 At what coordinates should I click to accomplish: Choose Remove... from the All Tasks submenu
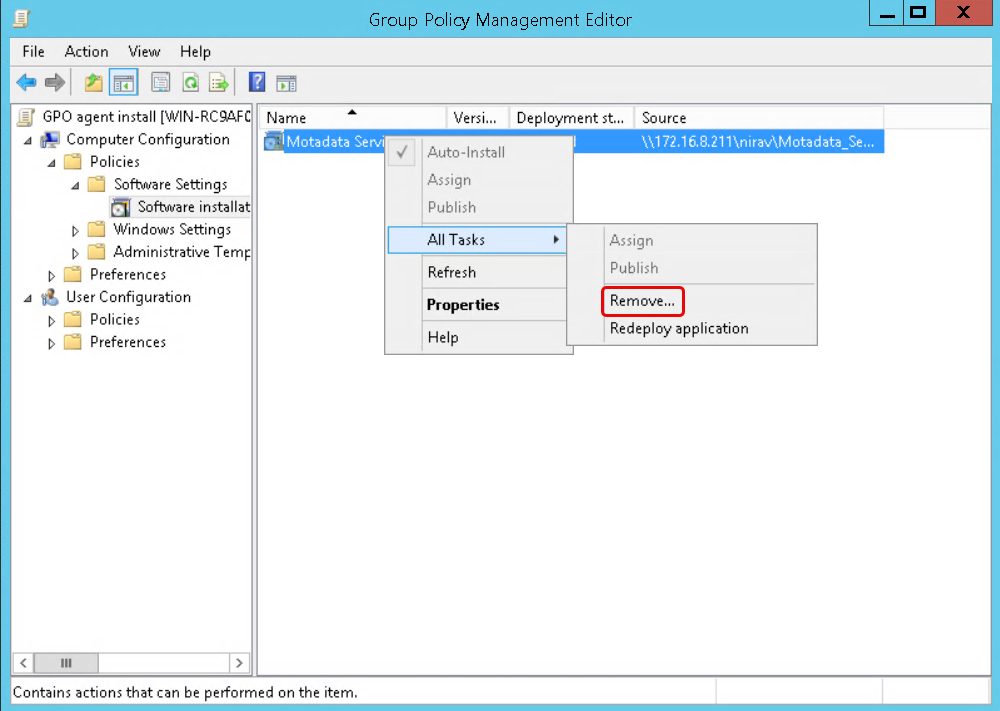pos(642,300)
